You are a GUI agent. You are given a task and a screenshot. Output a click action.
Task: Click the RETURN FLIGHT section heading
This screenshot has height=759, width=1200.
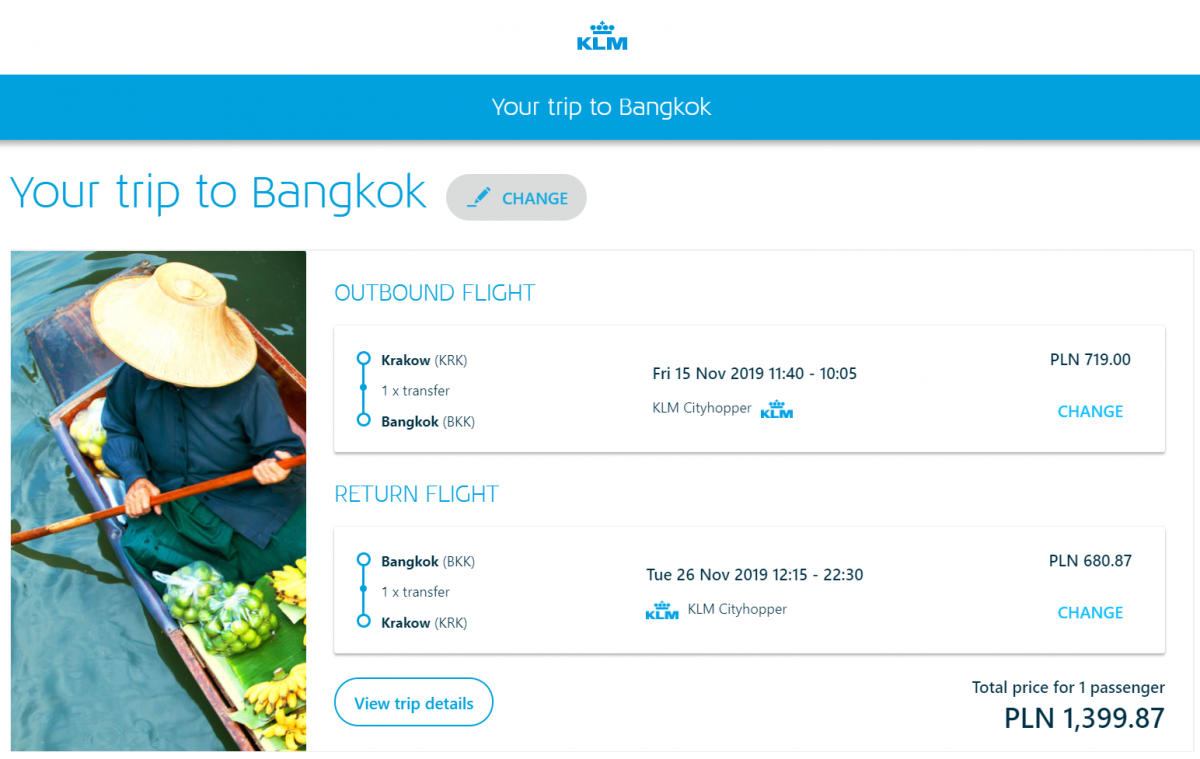point(416,494)
